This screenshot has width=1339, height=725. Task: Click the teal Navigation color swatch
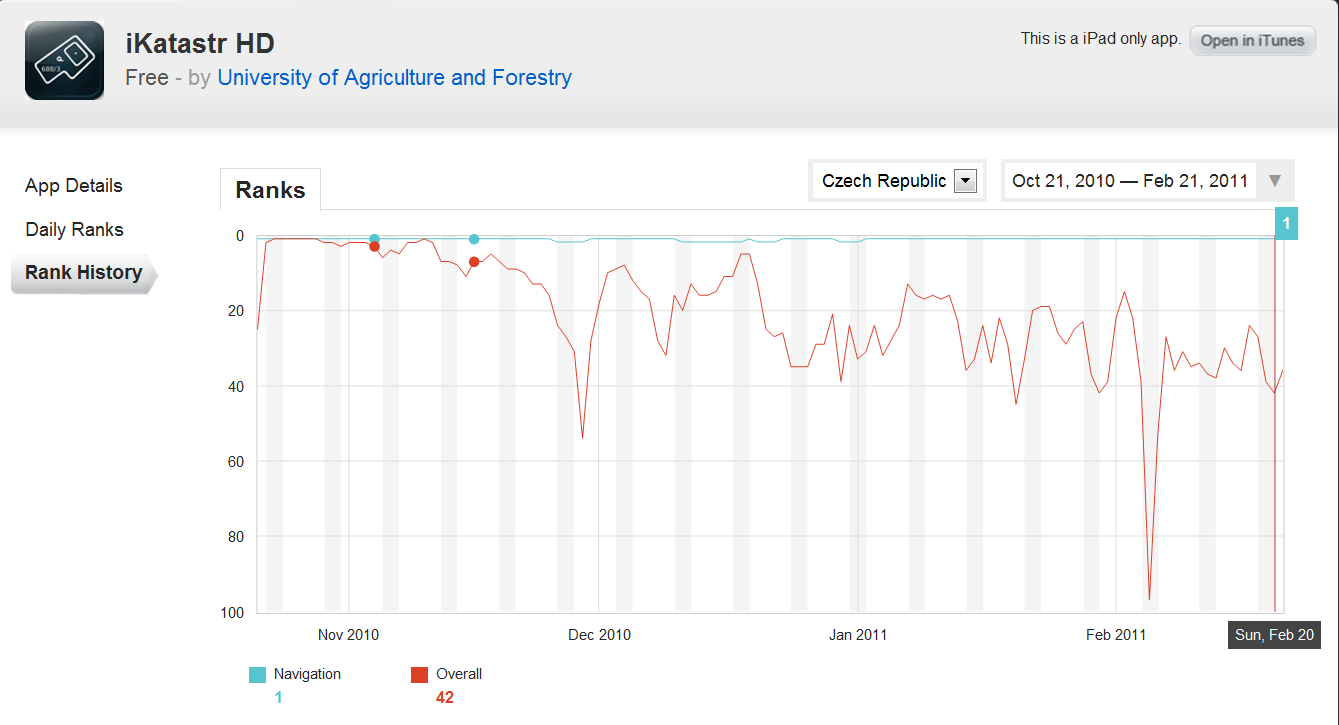(257, 675)
